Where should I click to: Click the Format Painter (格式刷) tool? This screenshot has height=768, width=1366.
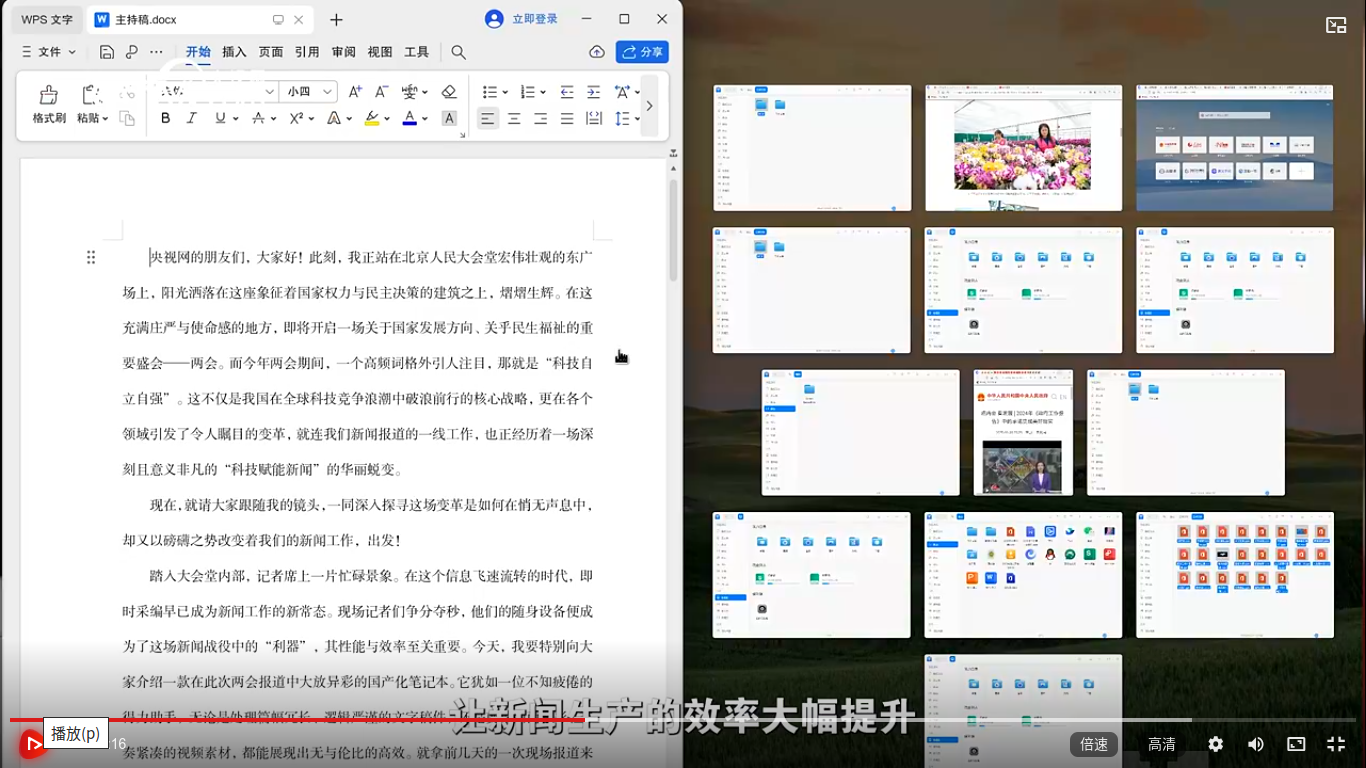(48, 104)
